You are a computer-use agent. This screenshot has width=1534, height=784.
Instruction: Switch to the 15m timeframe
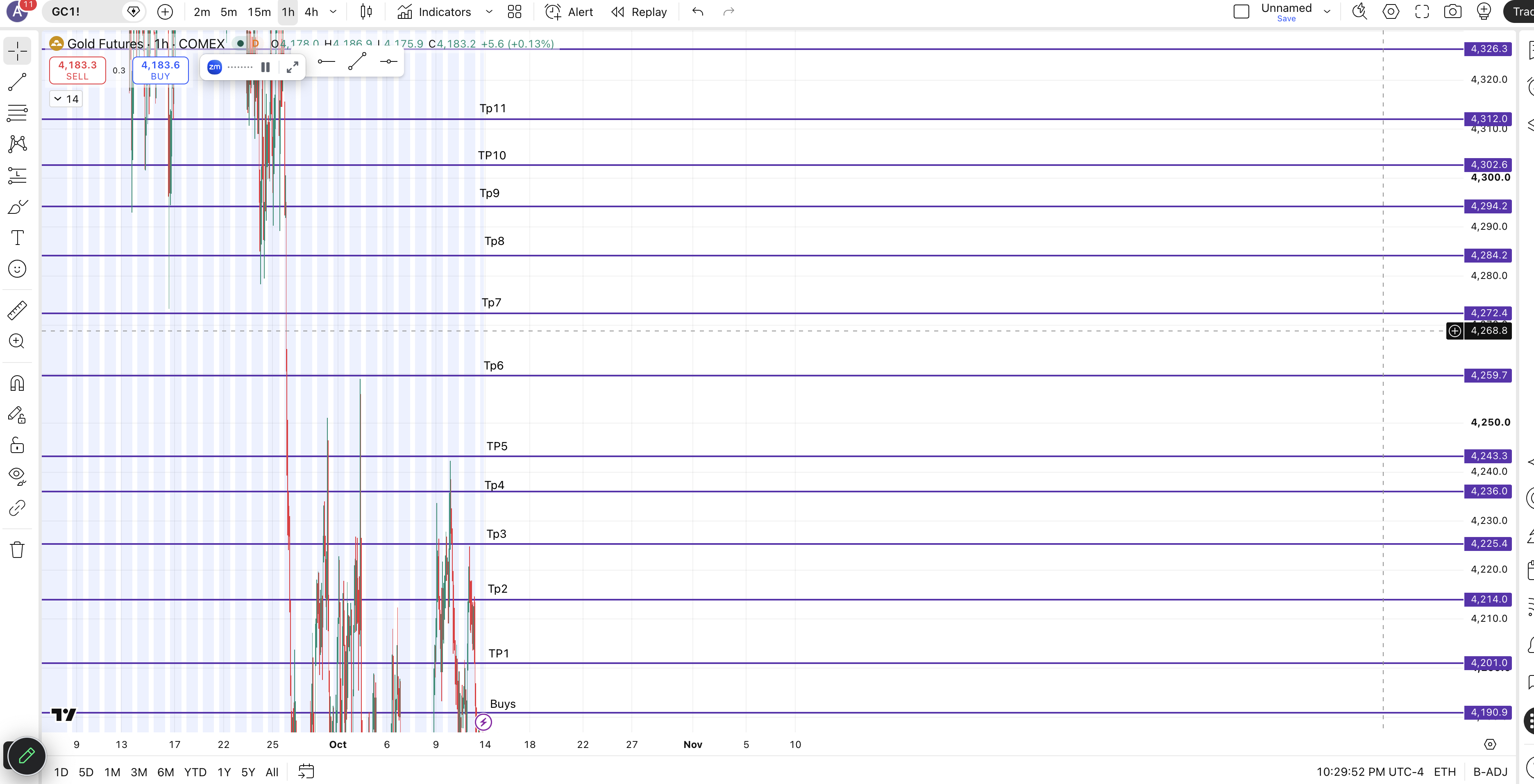pyautogui.click(x=259, y=12)
